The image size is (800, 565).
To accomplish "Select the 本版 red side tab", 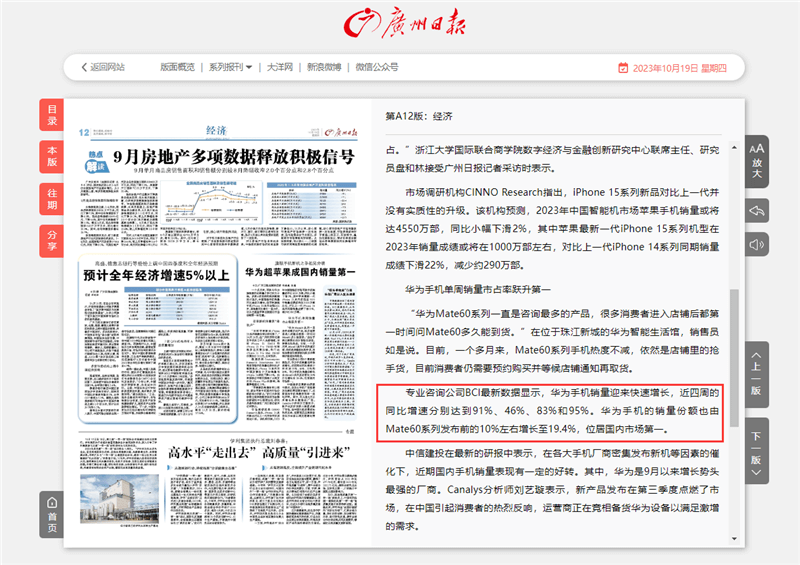I will click(x=52, y=155).
